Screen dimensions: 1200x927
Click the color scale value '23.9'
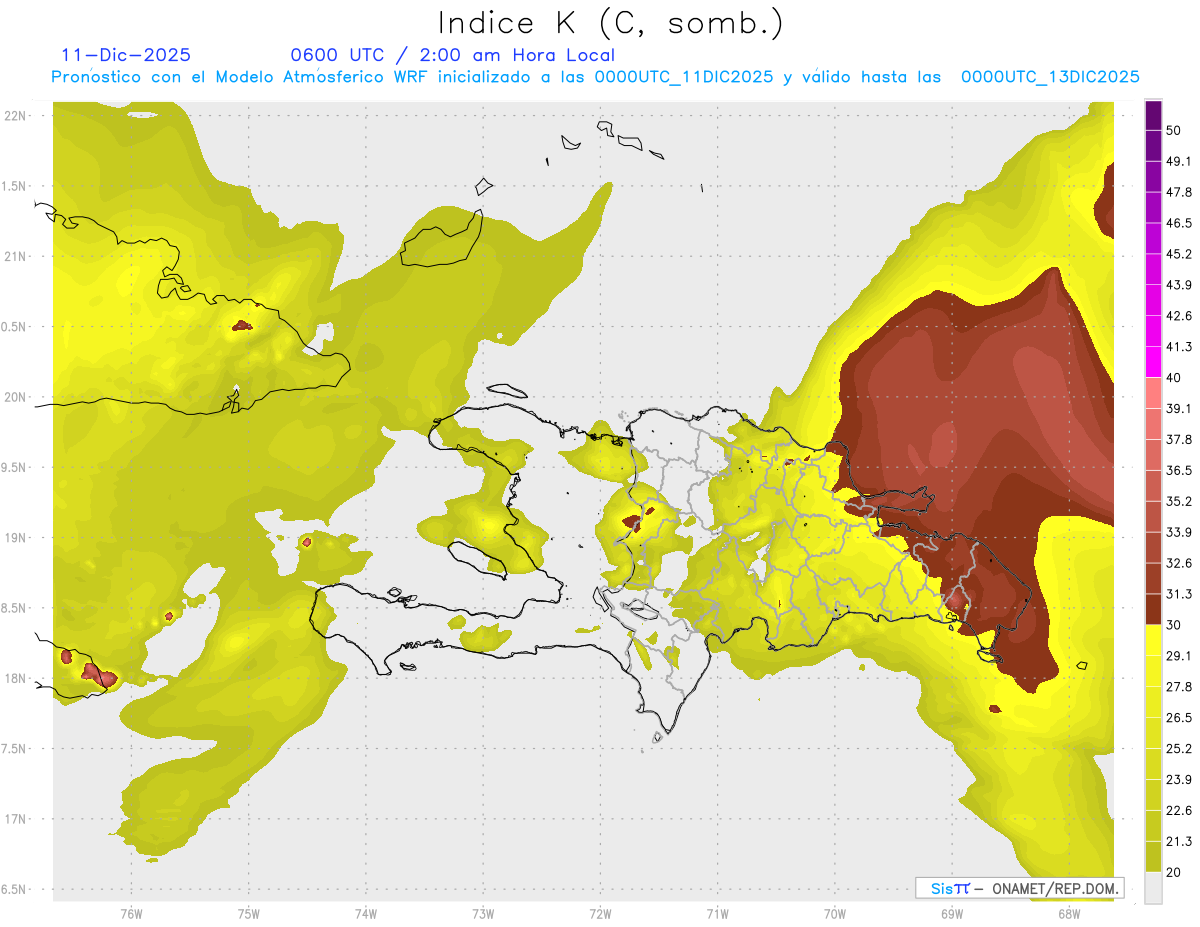pyautogui.click(x=1179, y=780)
